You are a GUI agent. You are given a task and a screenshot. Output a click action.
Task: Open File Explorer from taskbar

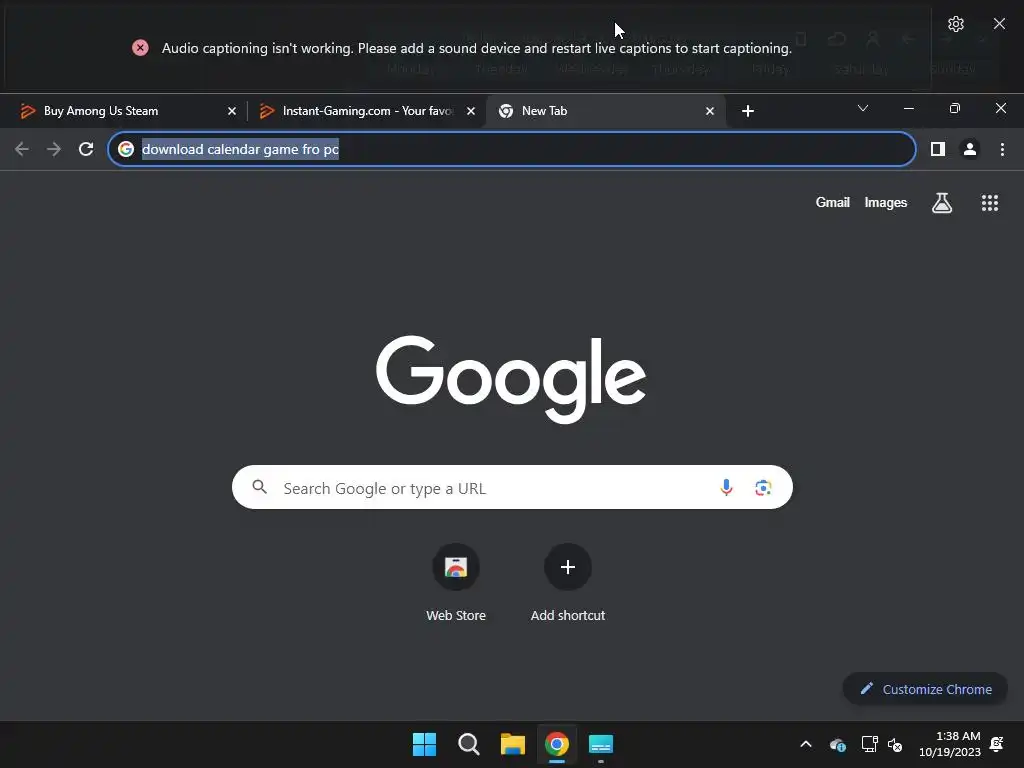(x=513, y=744)
